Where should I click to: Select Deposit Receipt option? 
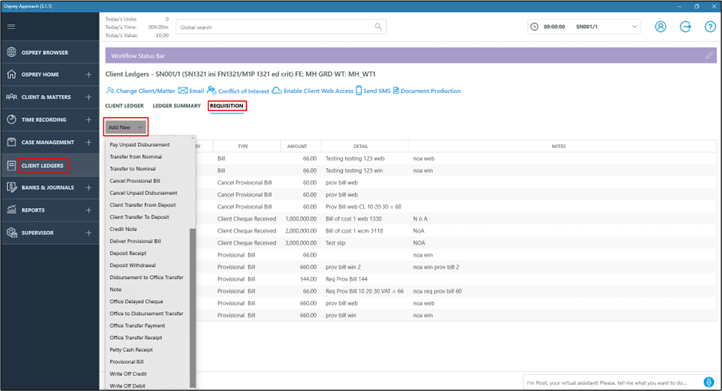(128, 253)
